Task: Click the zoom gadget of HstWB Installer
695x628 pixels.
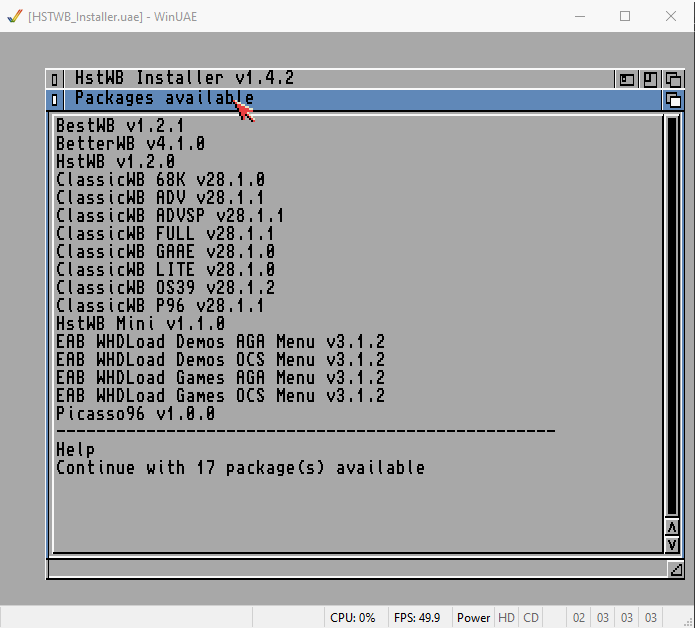Action: tap(650, 79)
